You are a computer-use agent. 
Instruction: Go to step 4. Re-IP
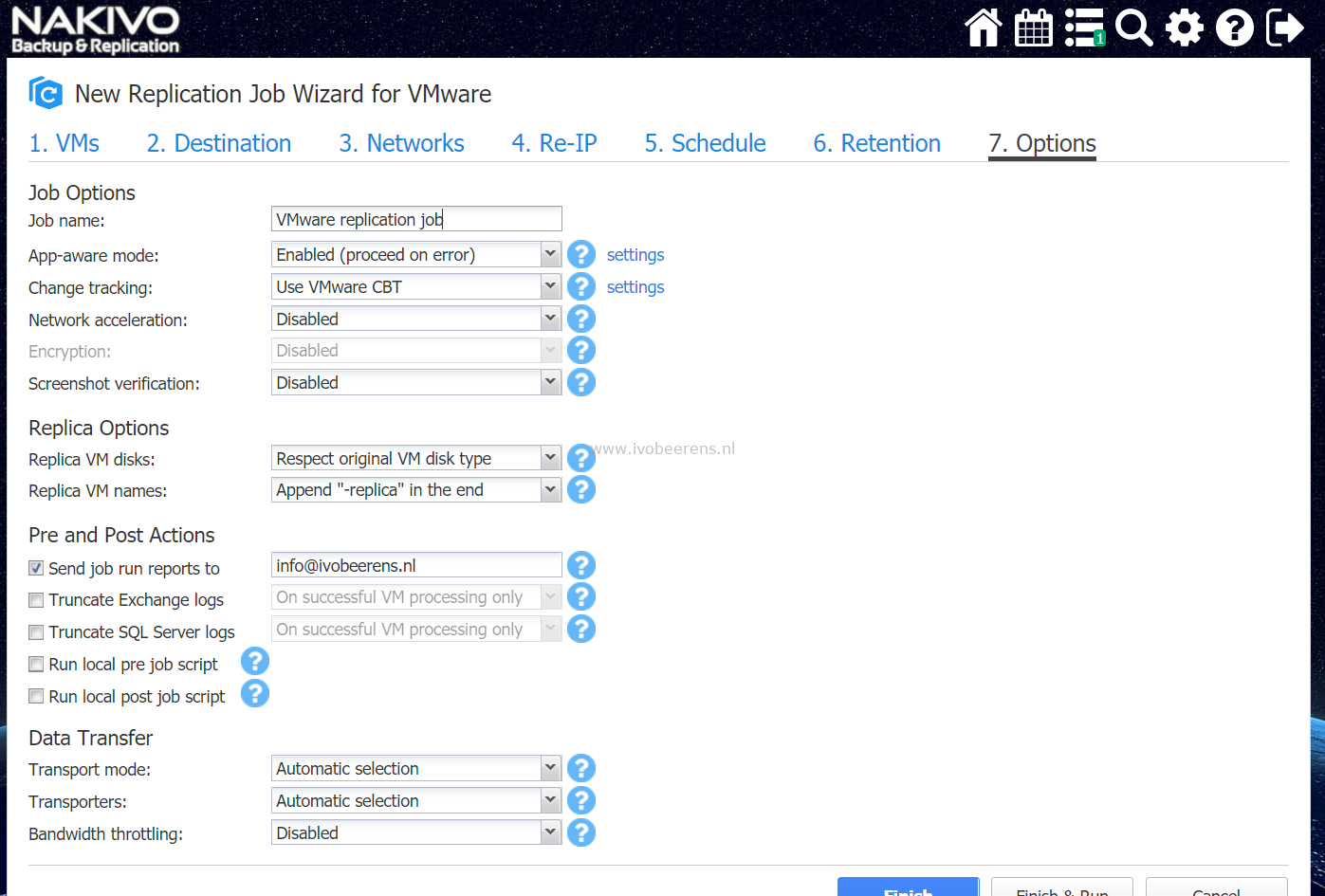point(555,143)
